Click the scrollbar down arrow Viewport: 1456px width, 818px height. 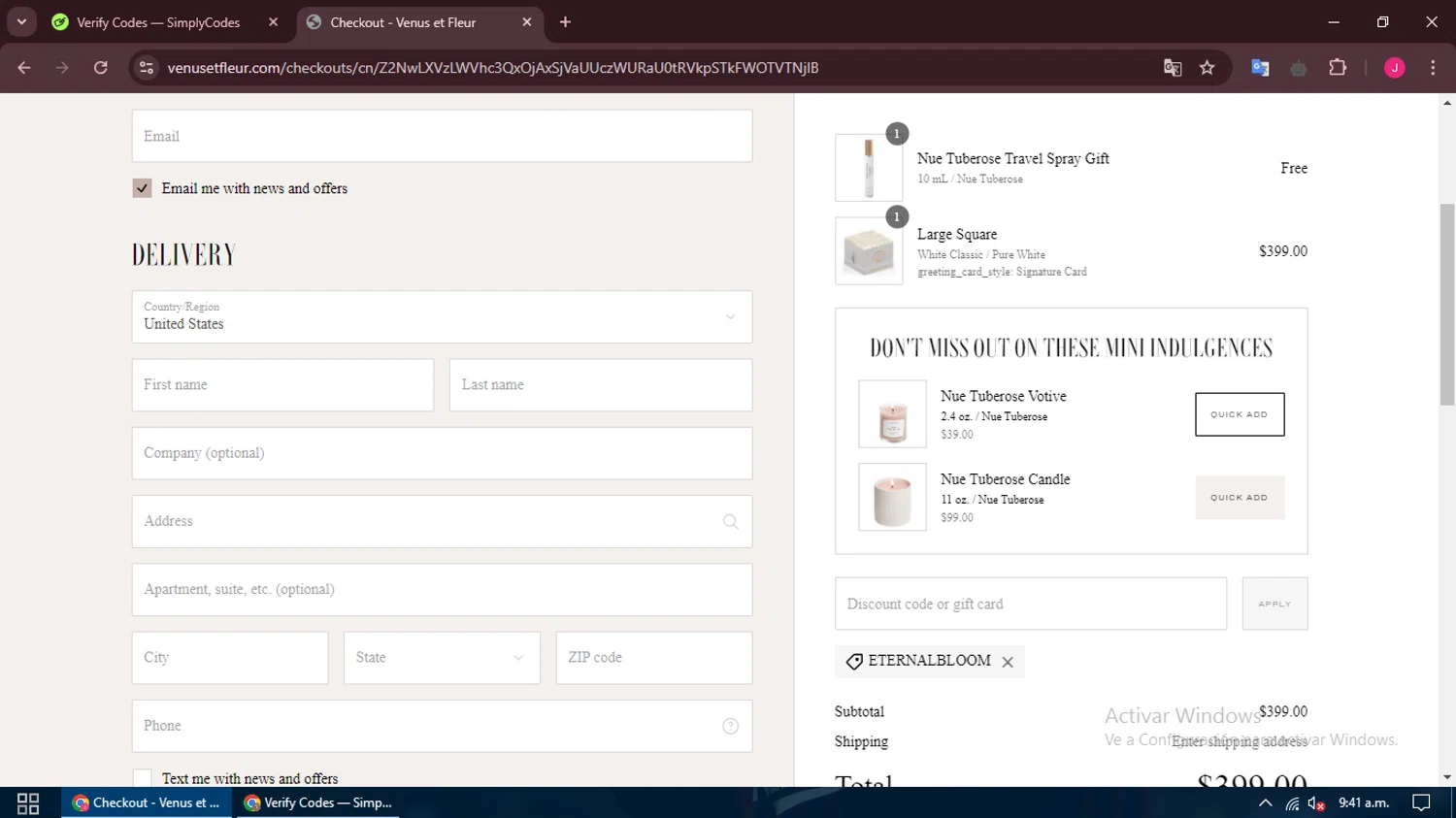pos(1447,777)
